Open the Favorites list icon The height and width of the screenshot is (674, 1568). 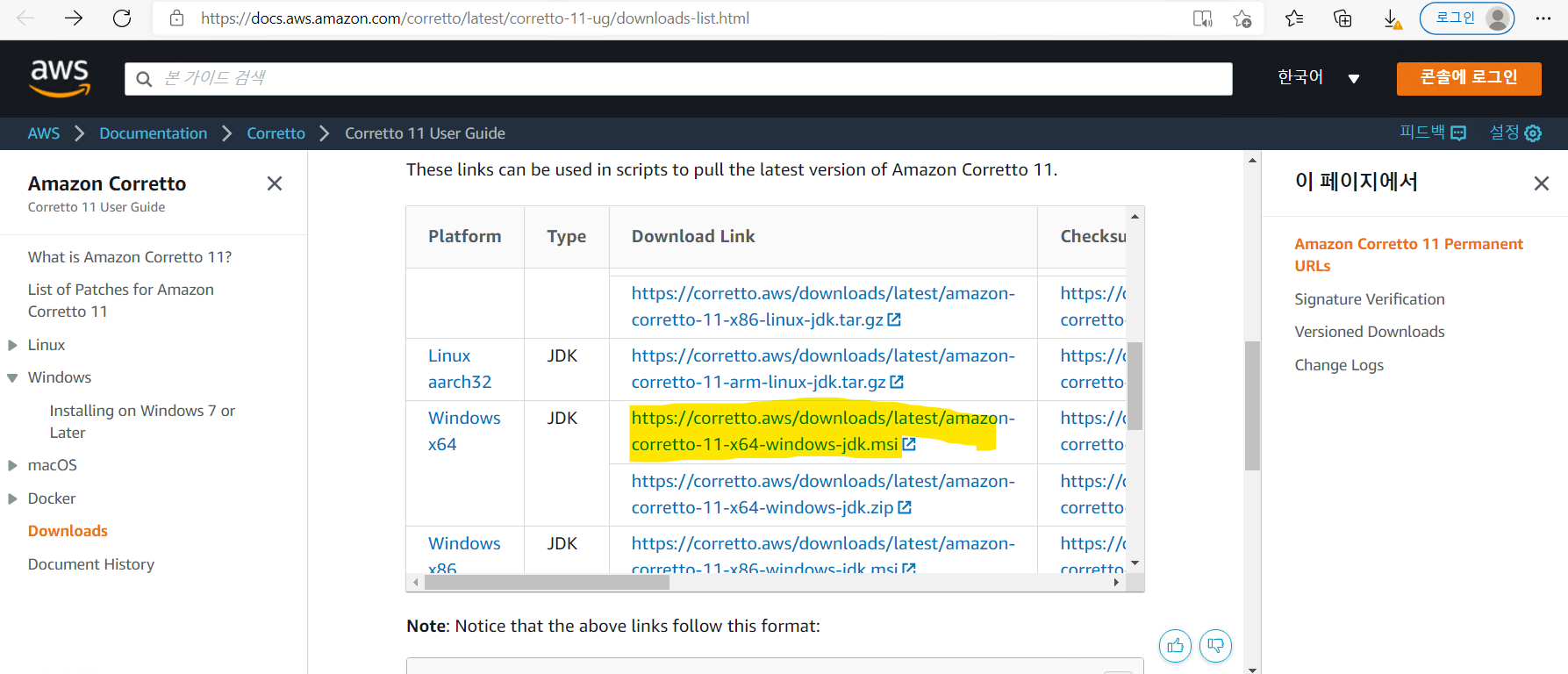tap(1294, 18)
